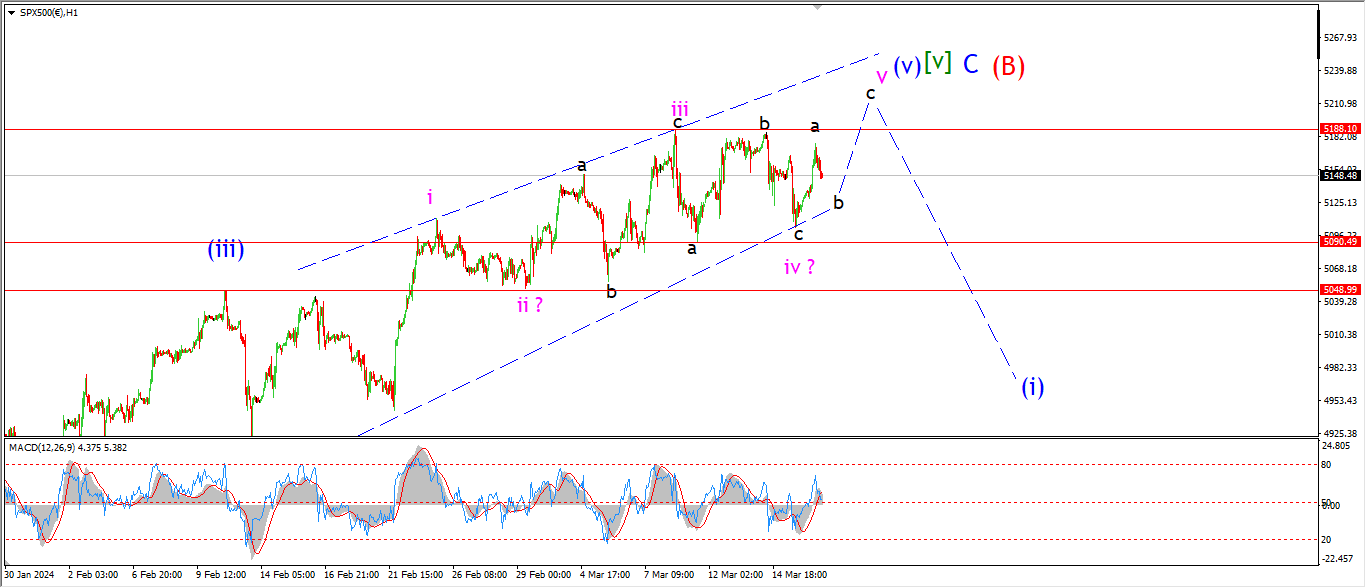Click the black 5148.48 current price tag
The height and width of the screenshot is (588, 1366).
(1340, 176)
